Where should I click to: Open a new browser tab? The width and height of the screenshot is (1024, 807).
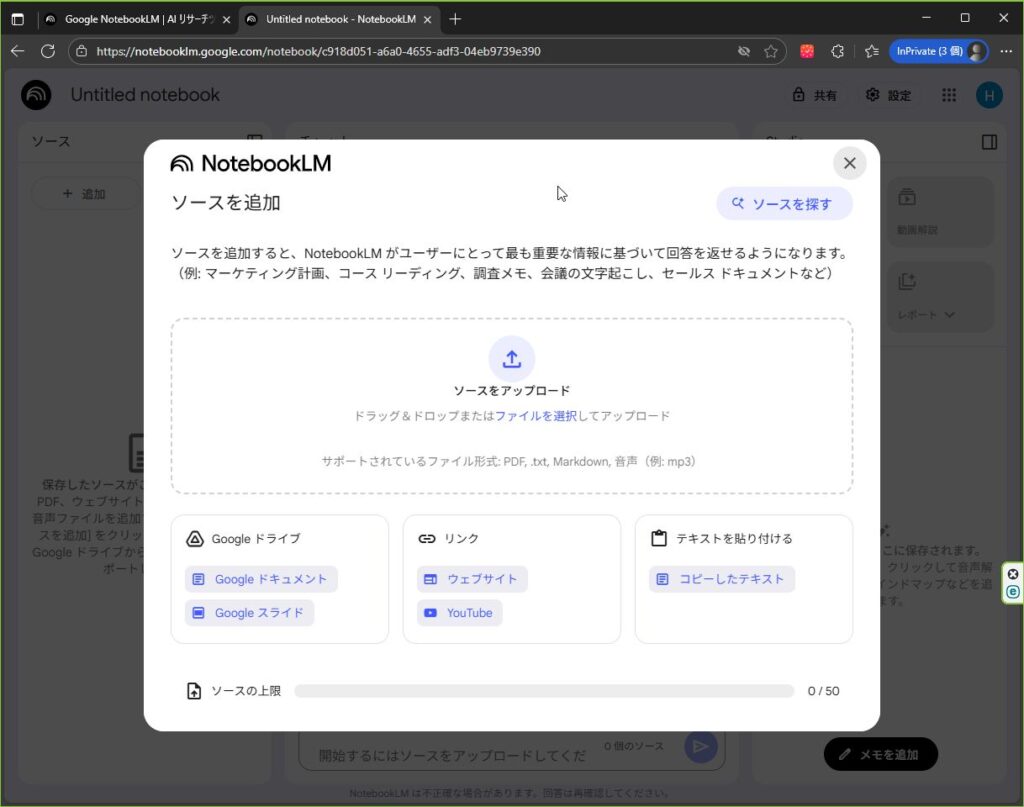coord(455,20)
